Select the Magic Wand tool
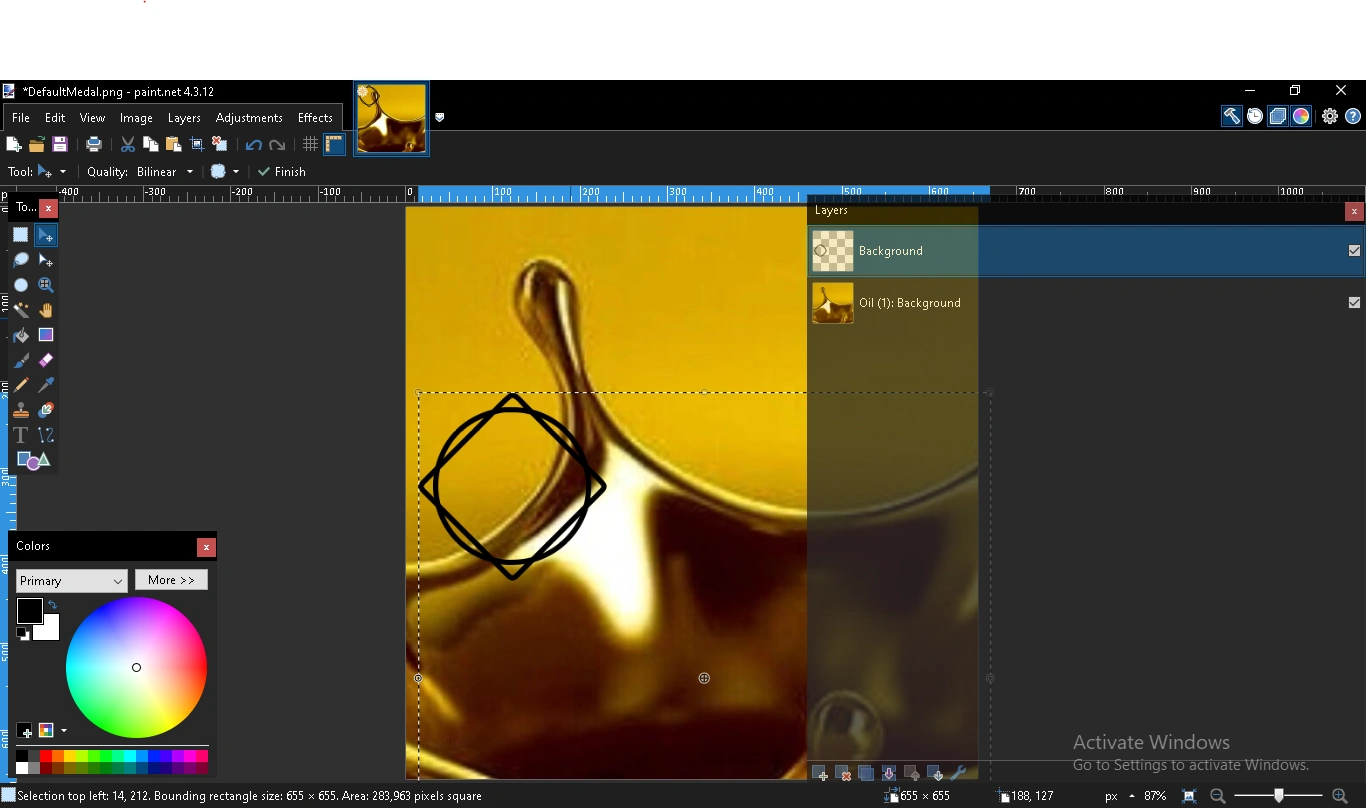The width and height of the screenshot is (1366, 808). [x=21, y=310]
